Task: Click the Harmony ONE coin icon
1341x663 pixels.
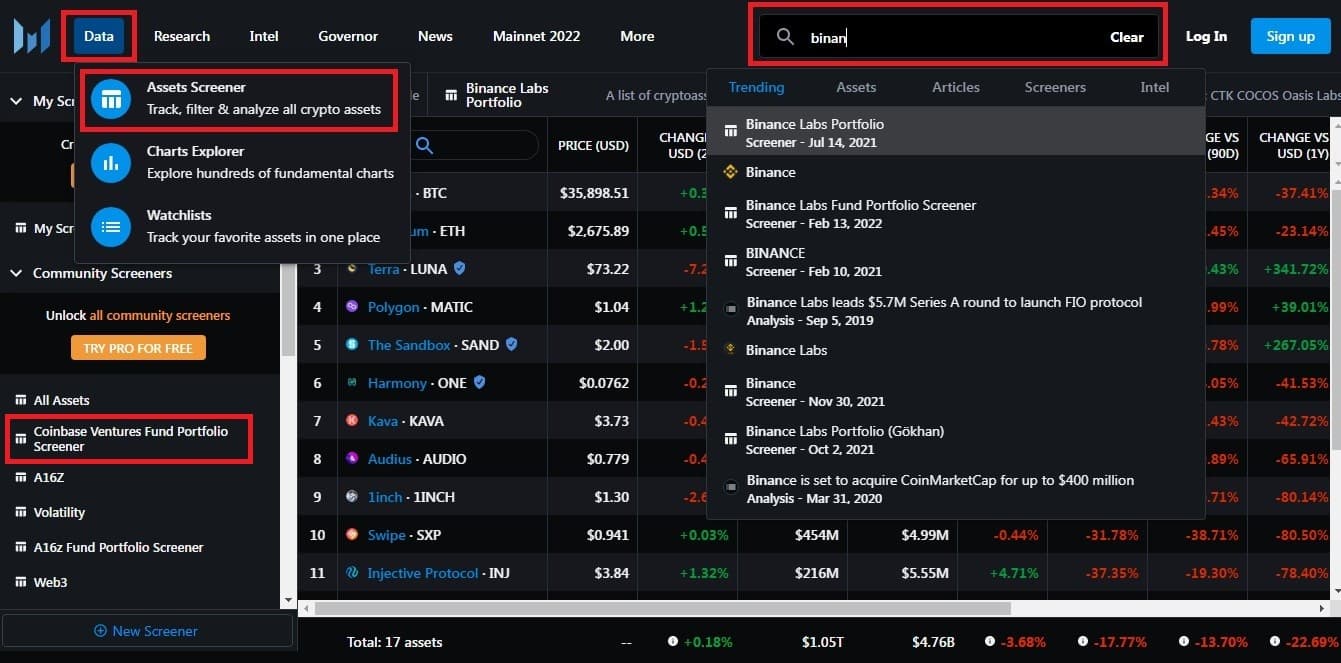Action: [352, 383]
